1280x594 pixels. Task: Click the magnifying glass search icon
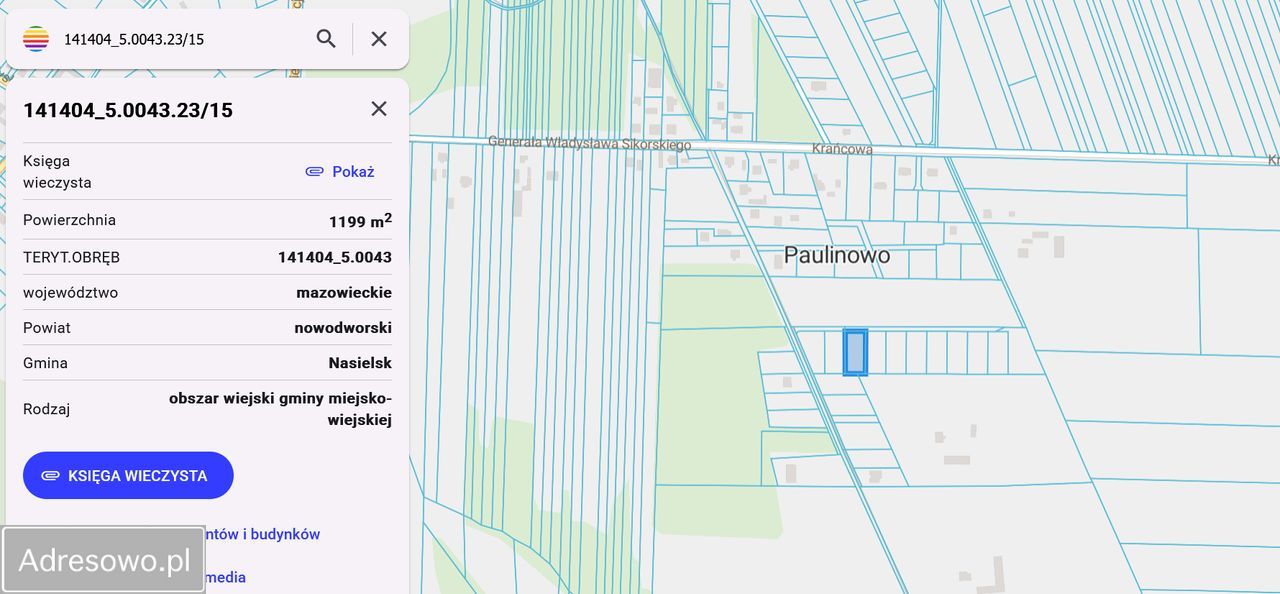click(x=325, y=38)
